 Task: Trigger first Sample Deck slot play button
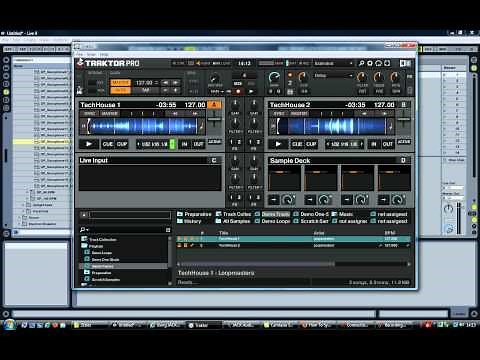tap(274, 200)
